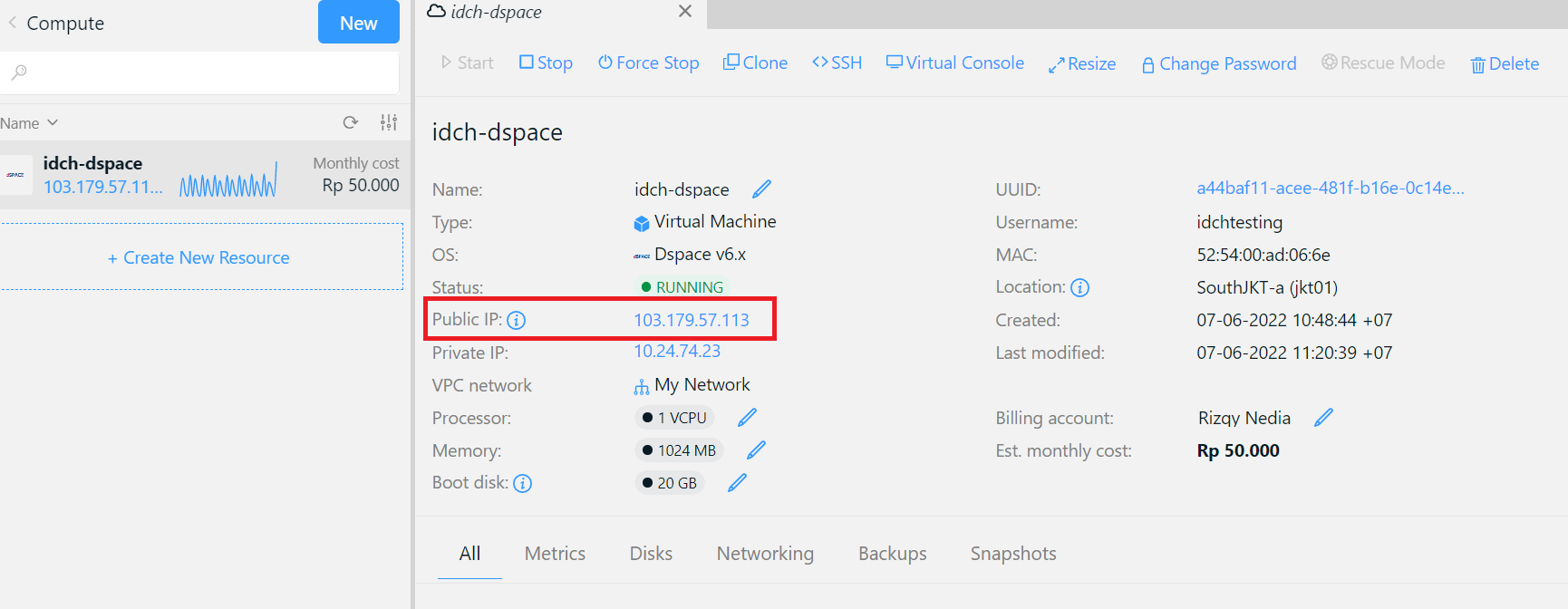Stop the virtual machine
Image resolution: width=1568 pixels, height=609 pixels.
point(546,63)
